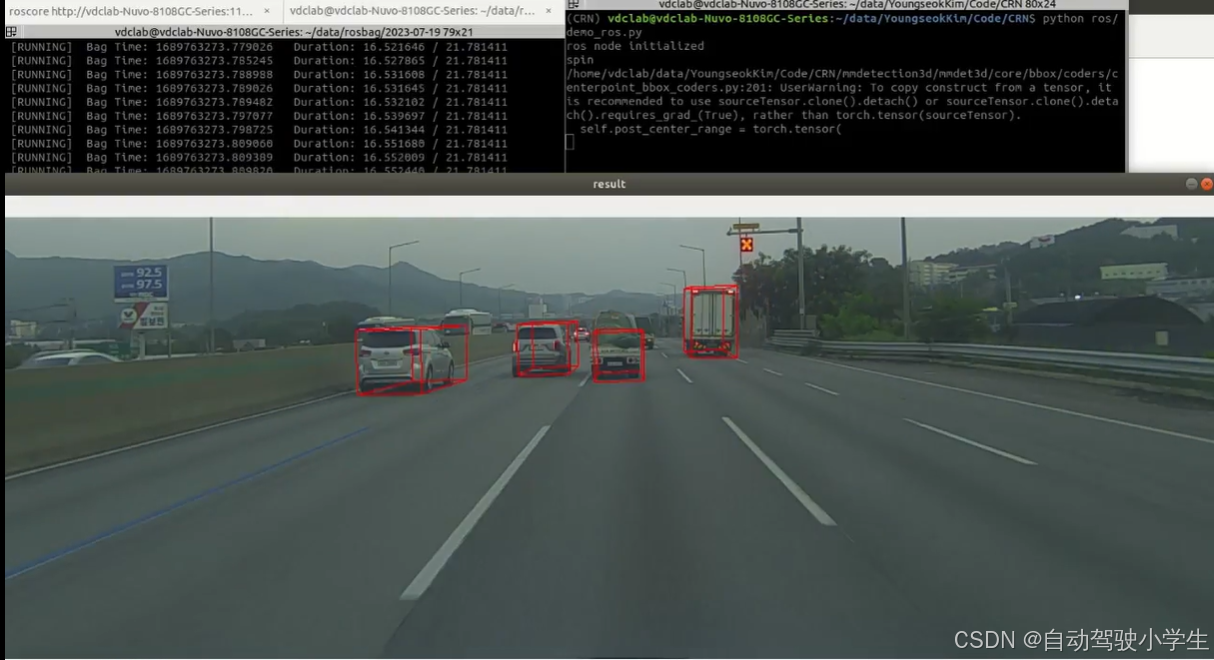Select line with Bag Time 1689763273.797077
This screenshot has height=660, width=1214.
[x=259, y=116]
